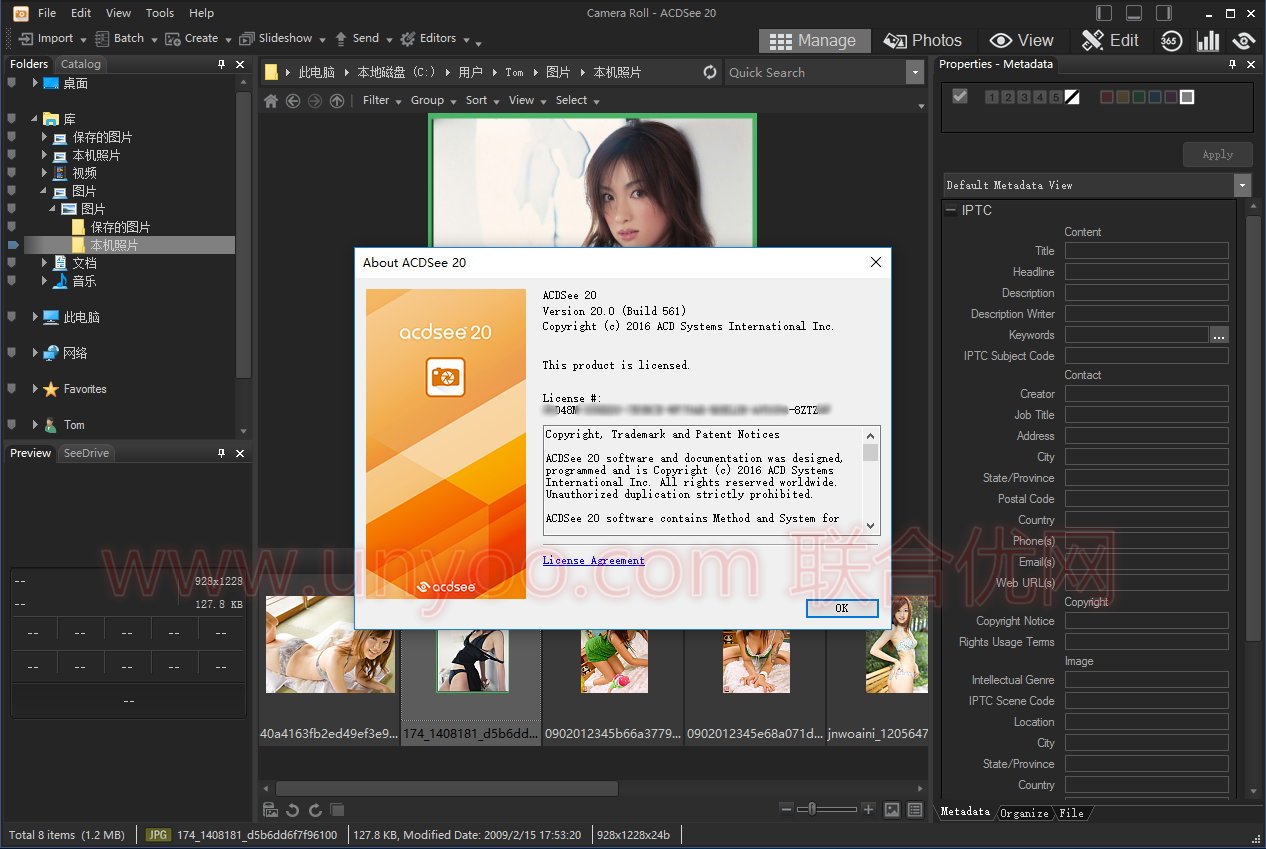Screen dimensions: 1266x849
Task: Toggle the tagged checkbox in Properties panel
Action: tap(960, 97)
